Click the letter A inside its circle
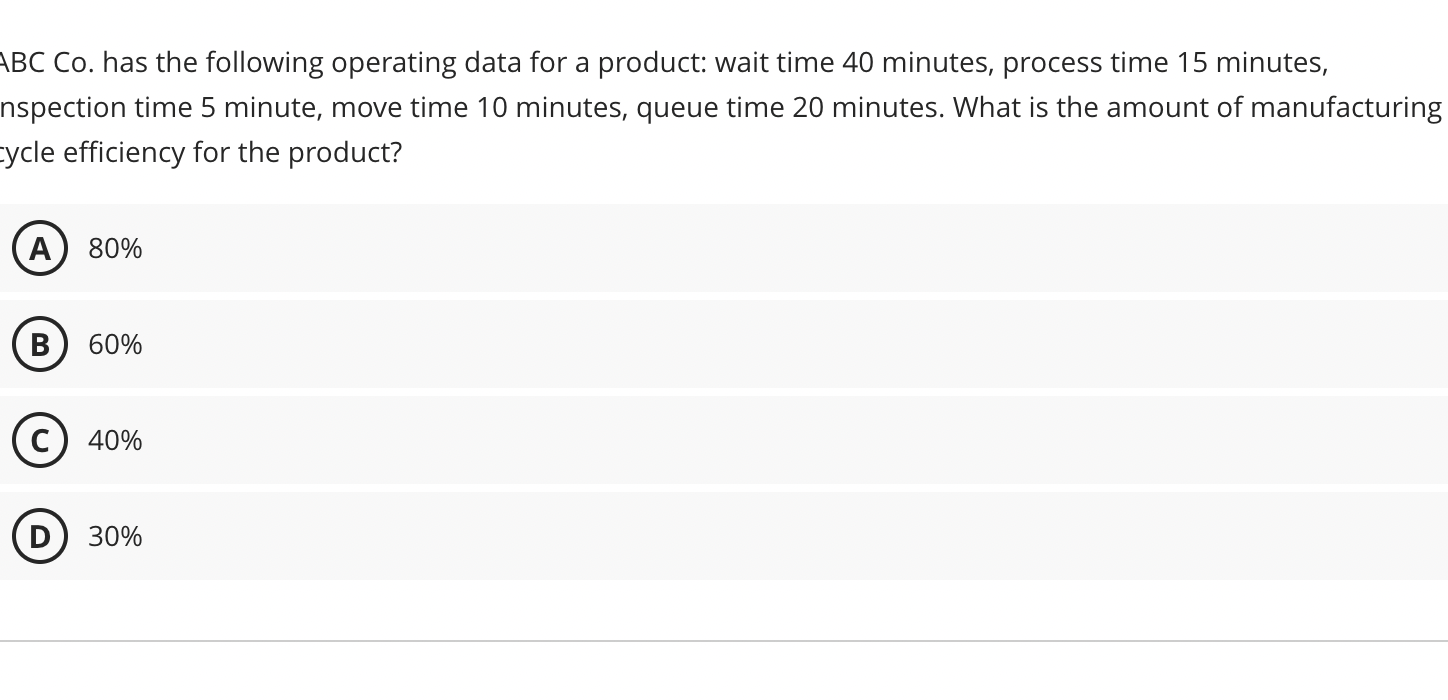Viewport: 1448px width, 700px height. click(x=39, y=248)
